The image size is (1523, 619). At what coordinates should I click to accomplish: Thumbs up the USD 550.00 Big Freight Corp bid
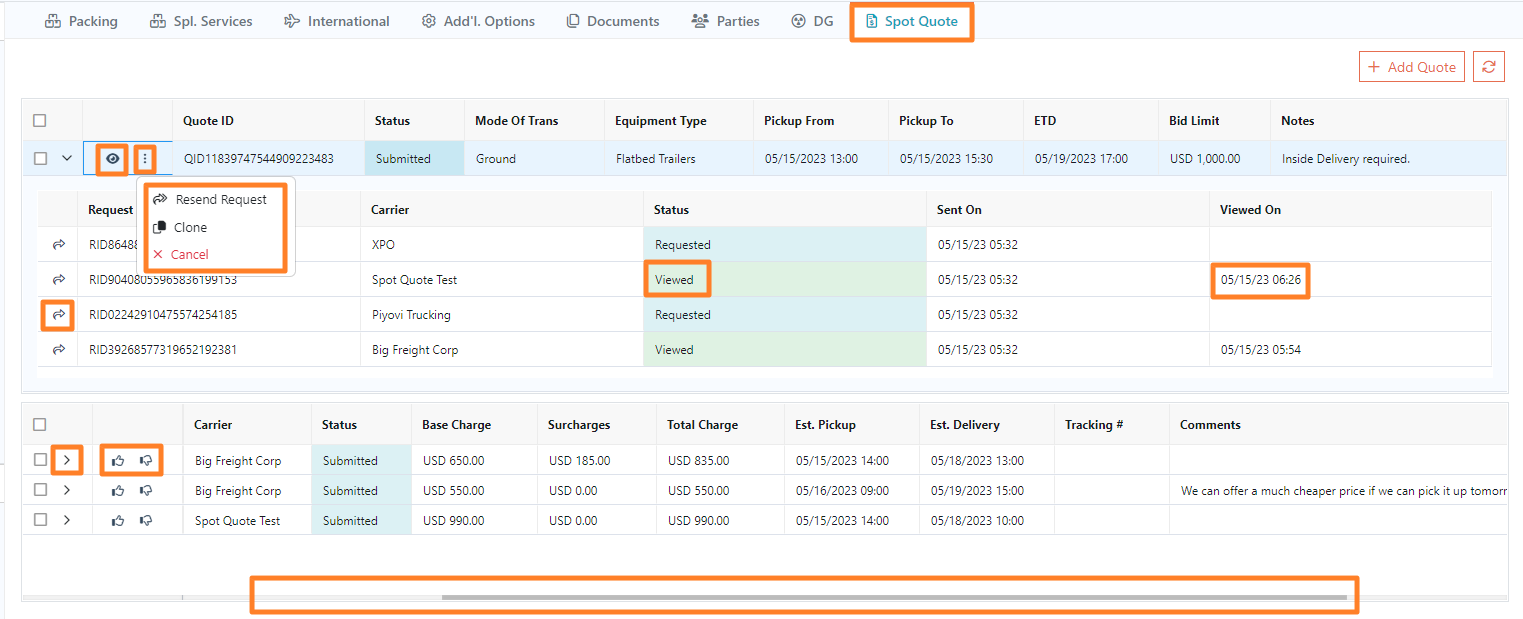[x=118, y=491]
